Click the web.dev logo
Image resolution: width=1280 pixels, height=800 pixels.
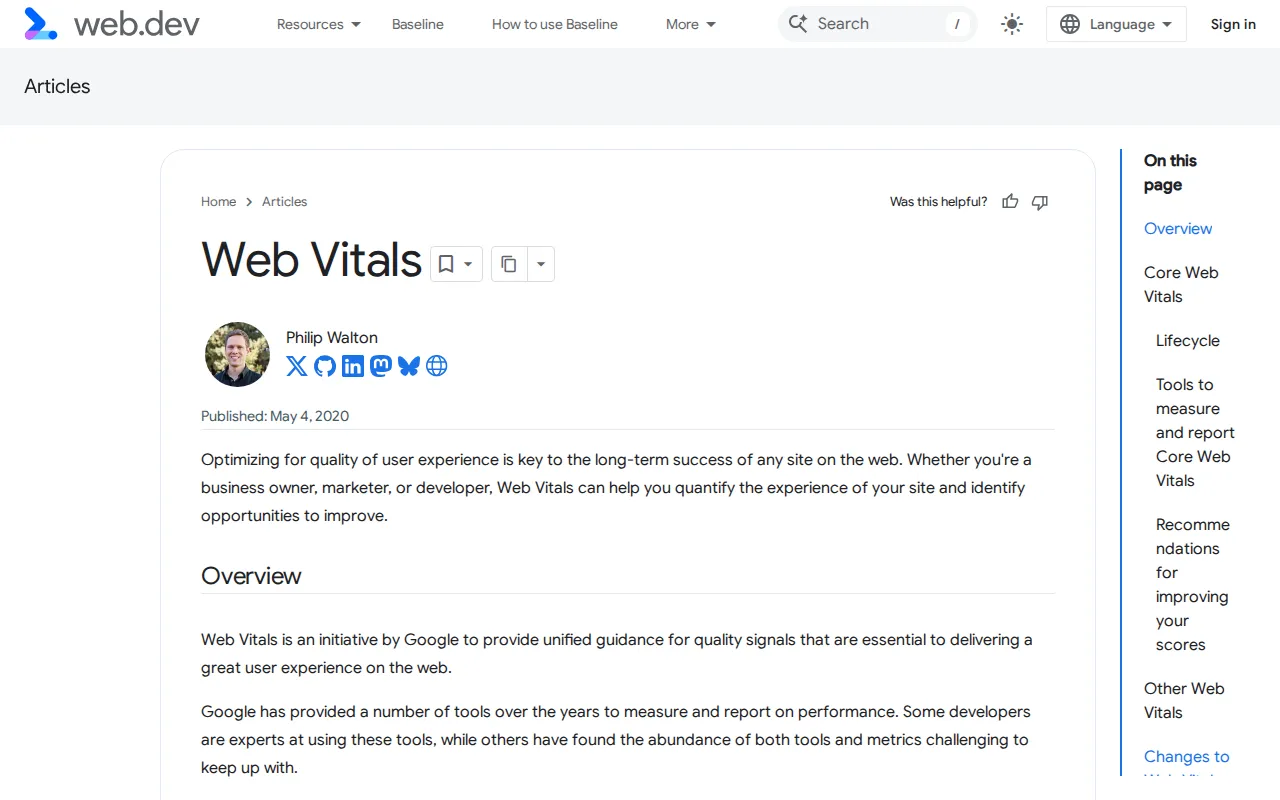tap(110, 23)
